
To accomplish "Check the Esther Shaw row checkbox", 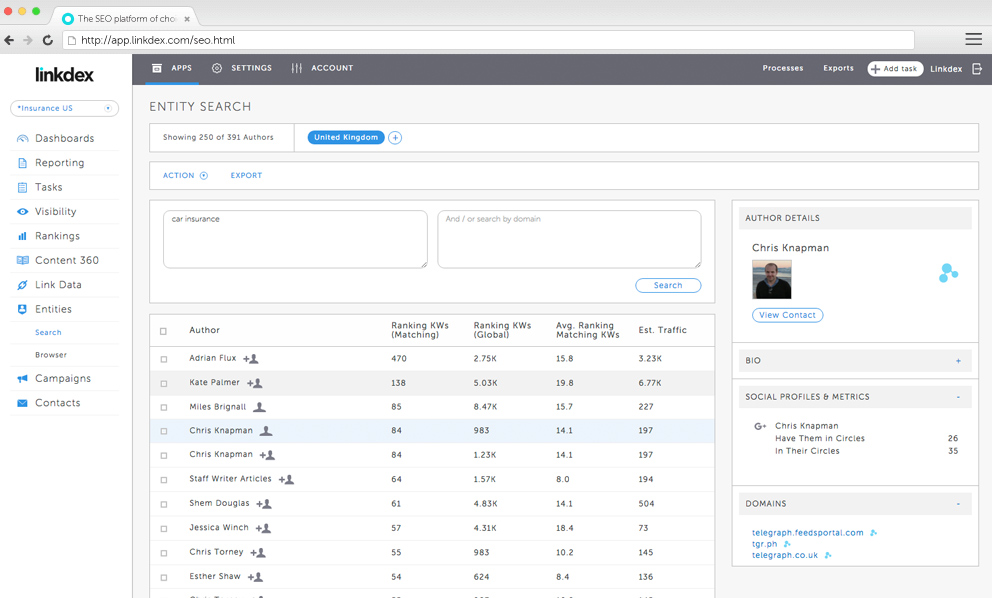I will (164, 578).
